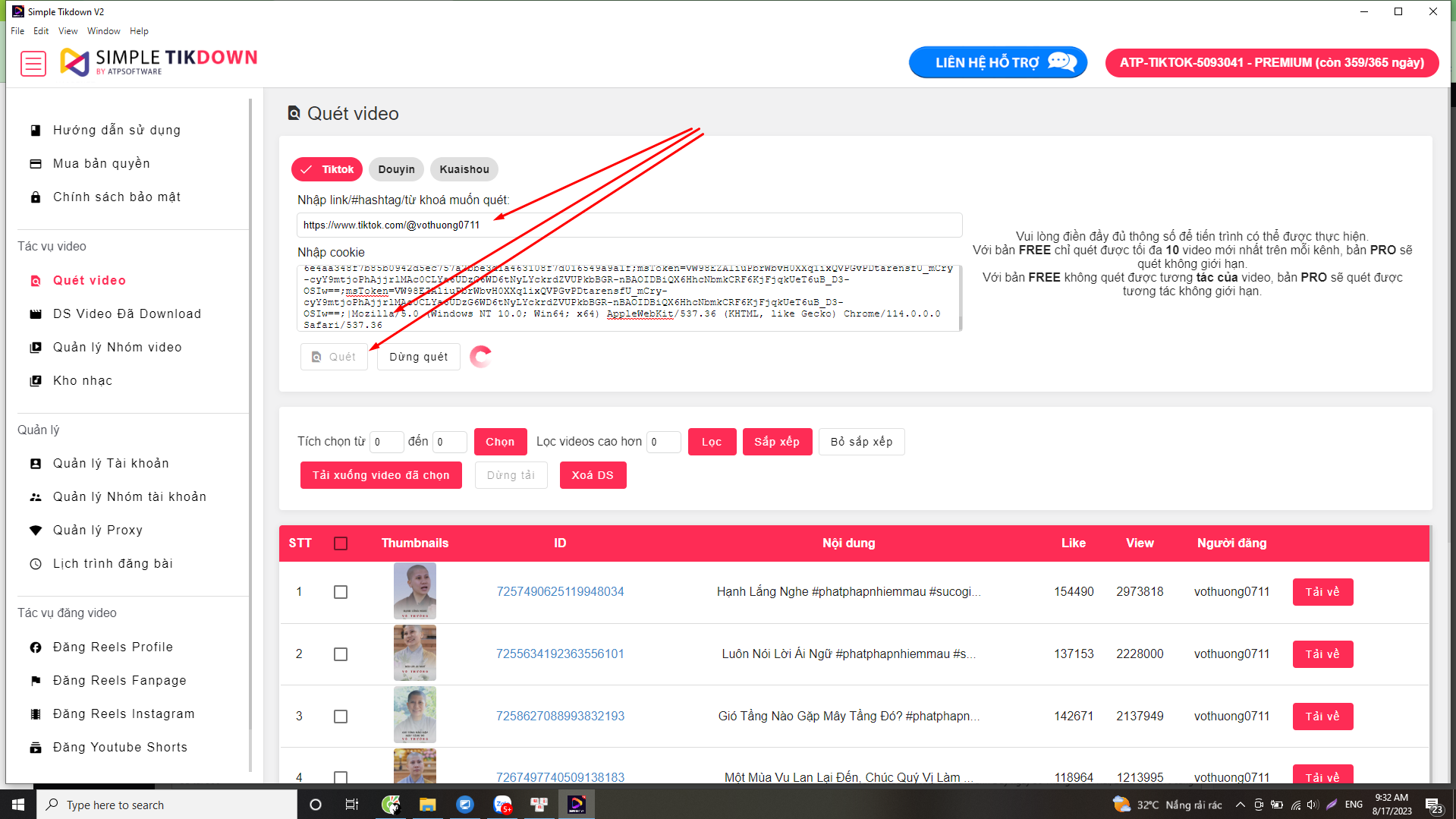Open the File menu
The image size is (1456, 819).
(x=17, y=31)
